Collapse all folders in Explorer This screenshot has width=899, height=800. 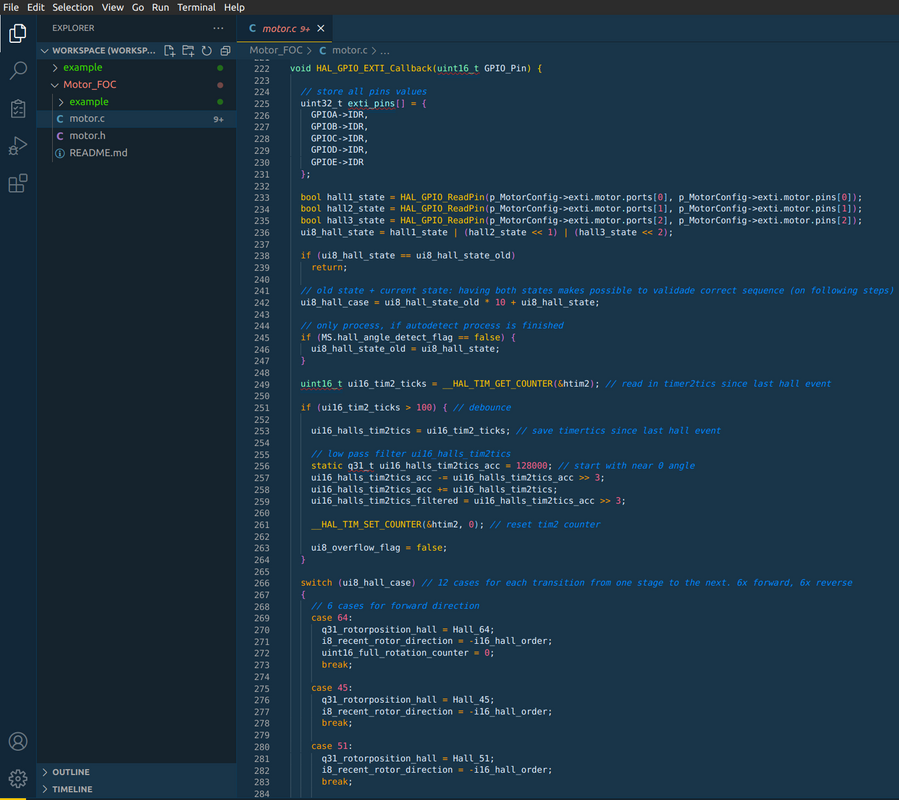pos(225,50)
